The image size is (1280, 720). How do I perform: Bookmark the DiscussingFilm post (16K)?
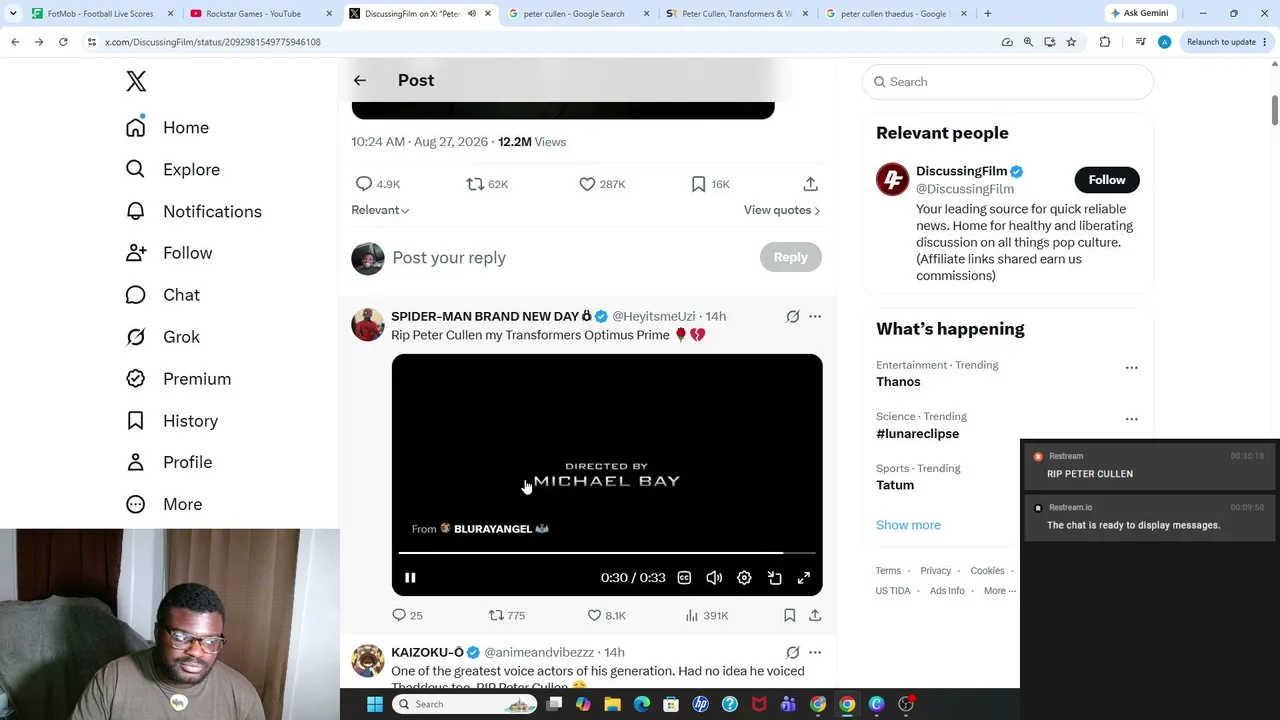(x=711, y=184)
